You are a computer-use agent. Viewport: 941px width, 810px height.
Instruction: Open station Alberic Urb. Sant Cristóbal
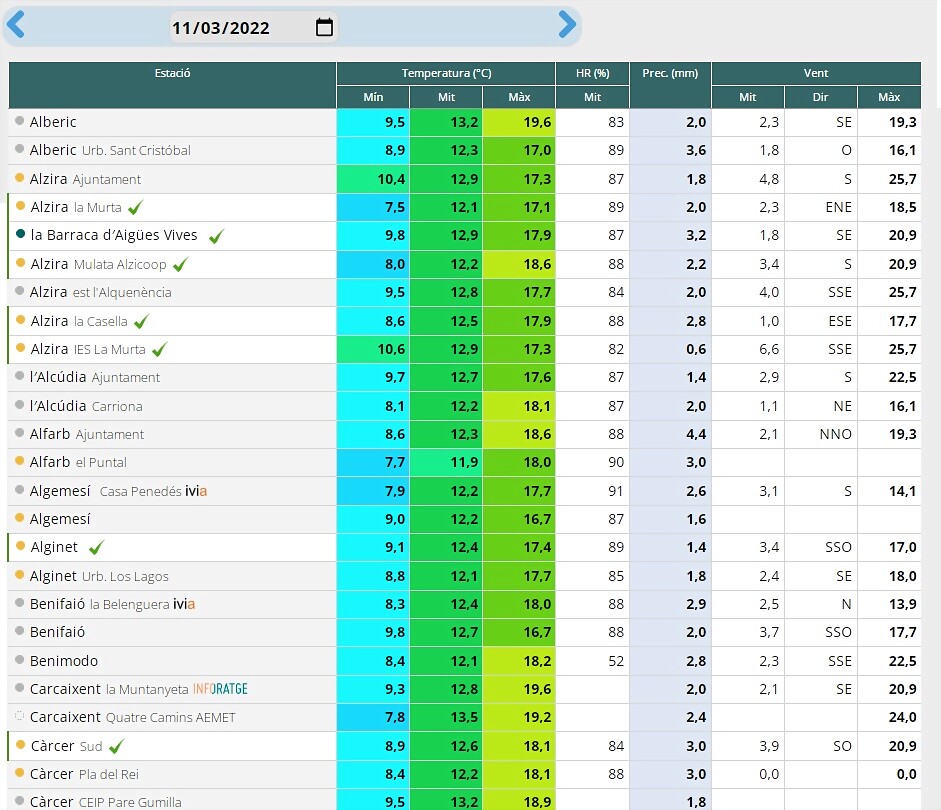(110, 150)
